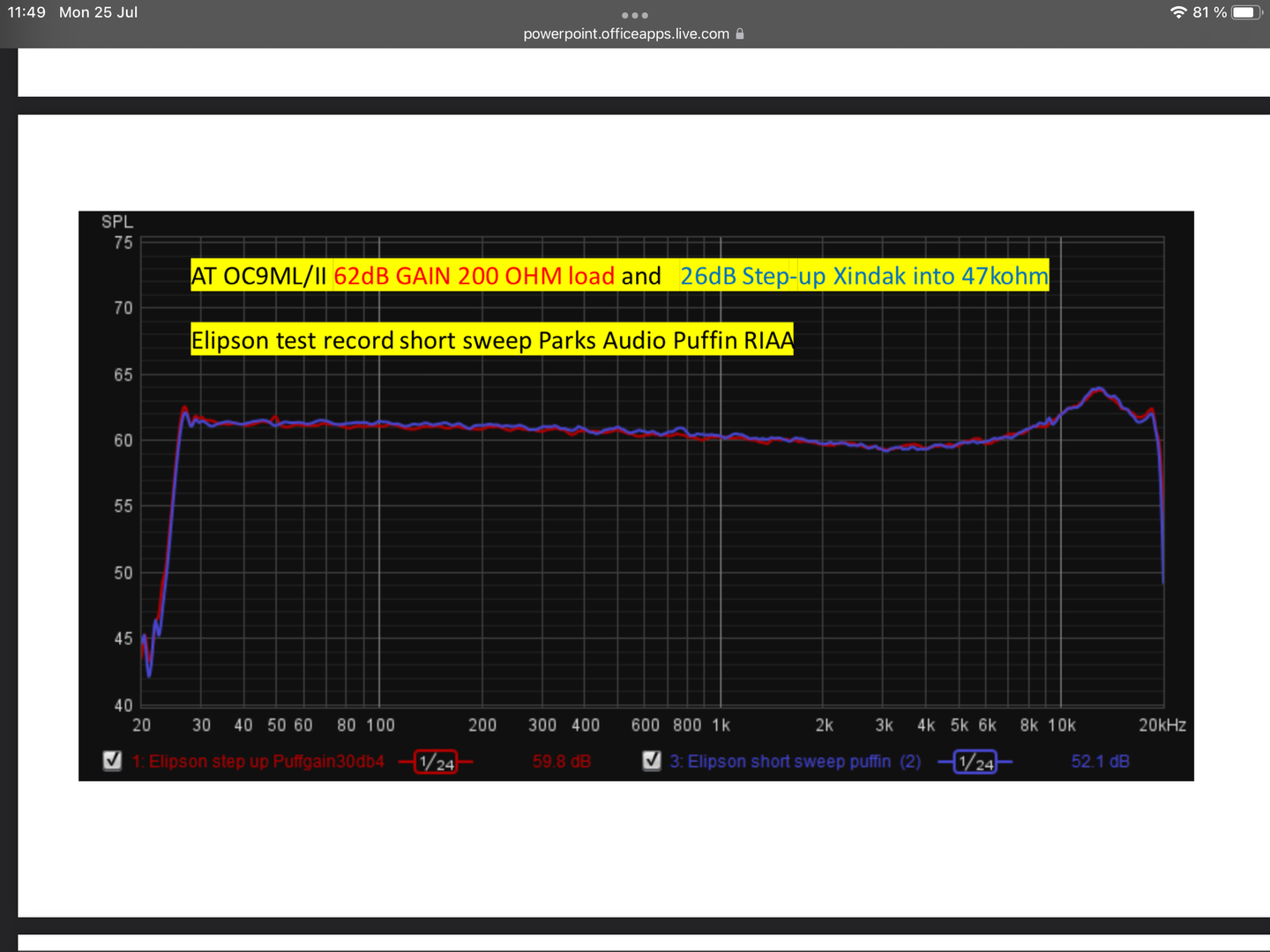Image resolution: width=1270 pixels, height=952 pixels.
Task: Click the red 1/24 smoothing badge
Action: (437, 762)
